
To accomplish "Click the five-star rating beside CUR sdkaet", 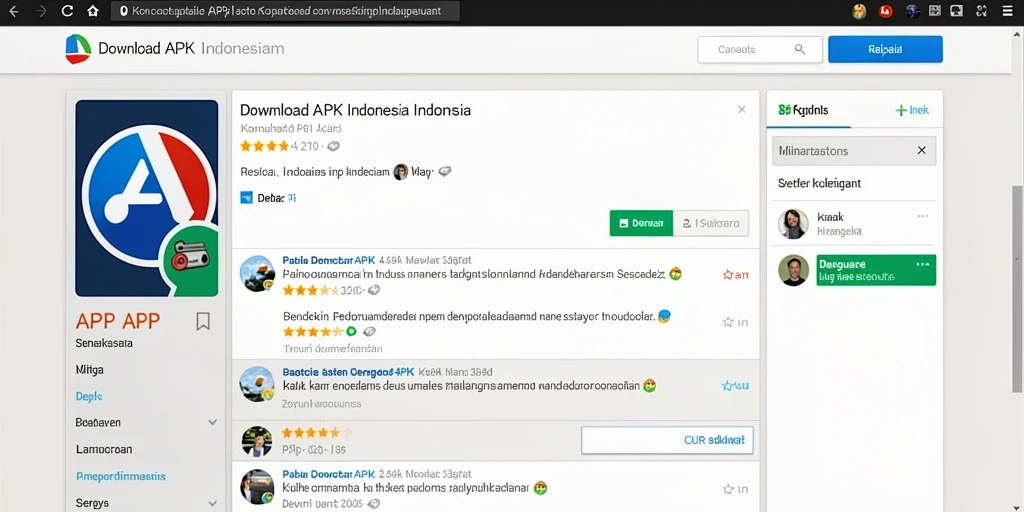I will coord(317,432).
